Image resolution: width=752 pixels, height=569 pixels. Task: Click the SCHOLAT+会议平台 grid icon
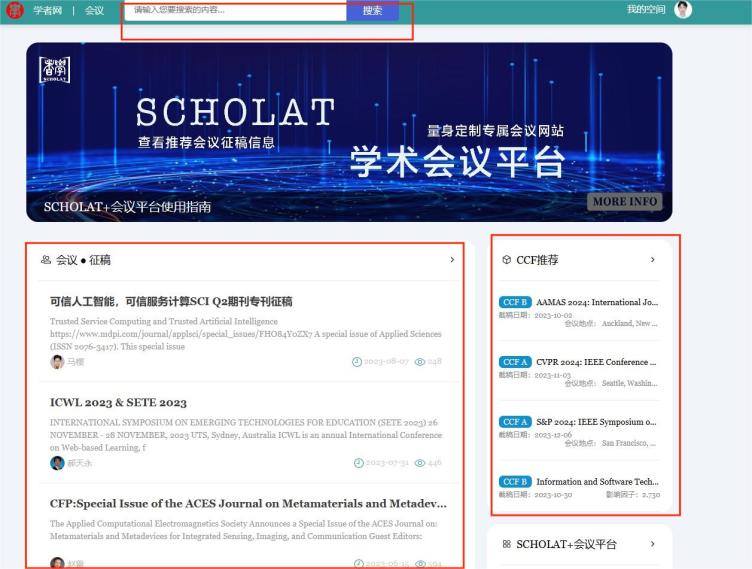[507, 544]
